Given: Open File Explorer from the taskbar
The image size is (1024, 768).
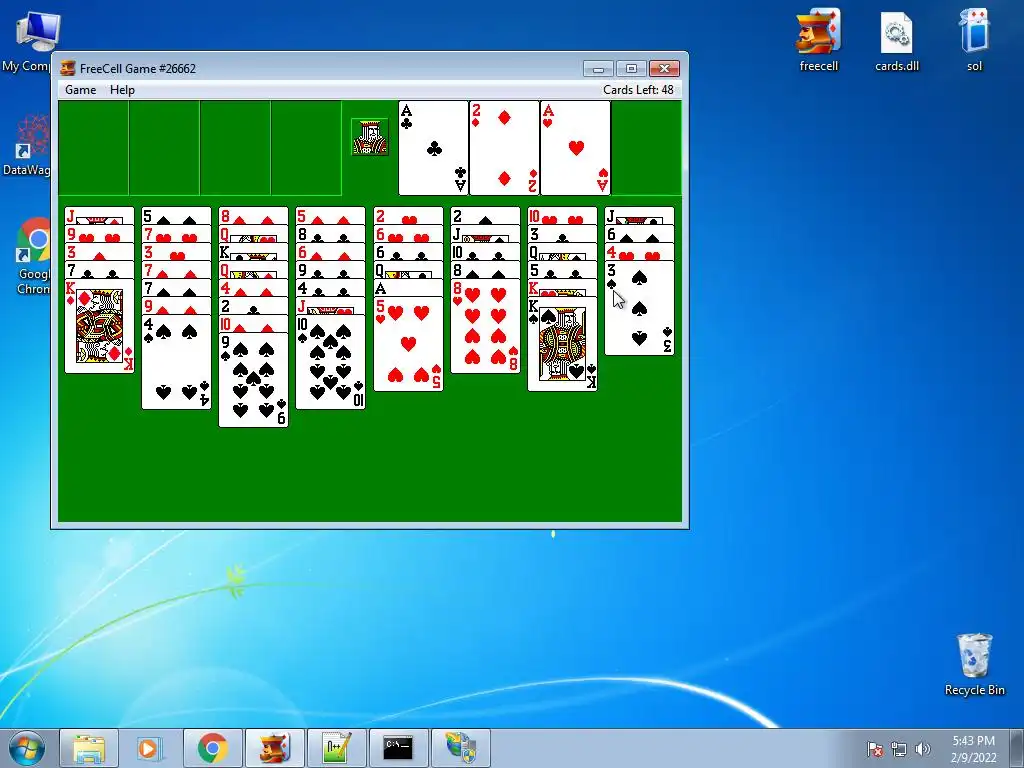Looking at the screenshot, I should click(x=89, y=748).
